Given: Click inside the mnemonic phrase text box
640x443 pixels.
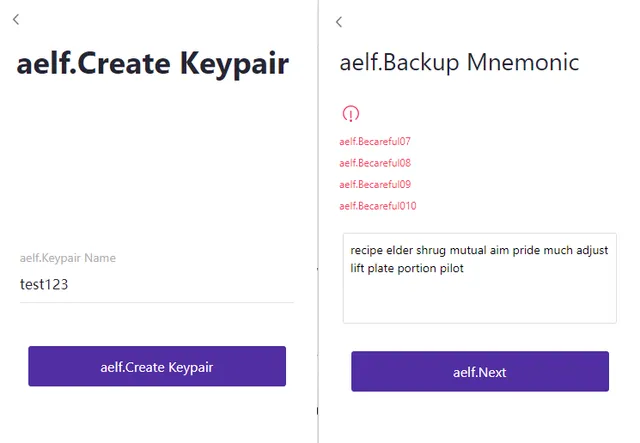Looking at the screenshot, I should pyautogui.click(x=480, y=278).
